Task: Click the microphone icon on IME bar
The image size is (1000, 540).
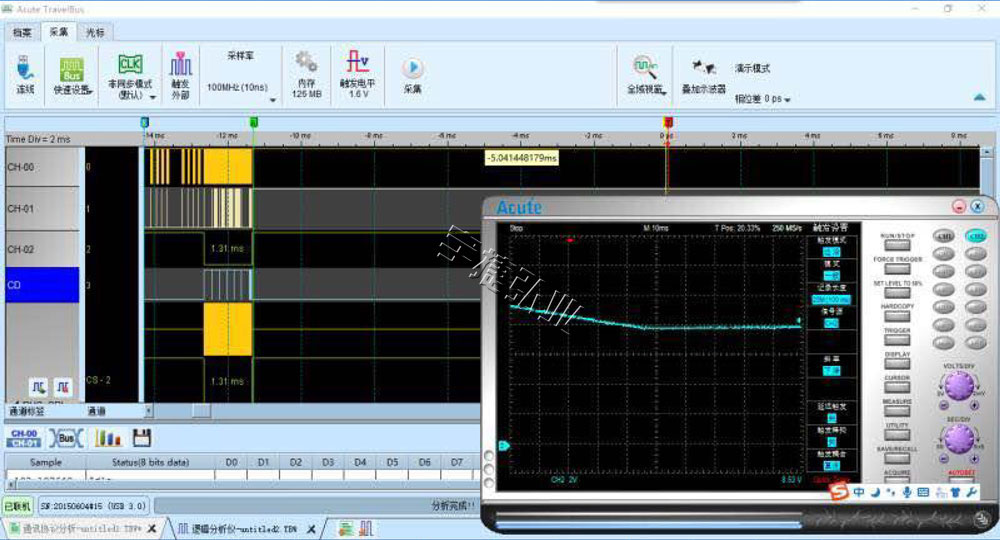Action: [906, 492]
